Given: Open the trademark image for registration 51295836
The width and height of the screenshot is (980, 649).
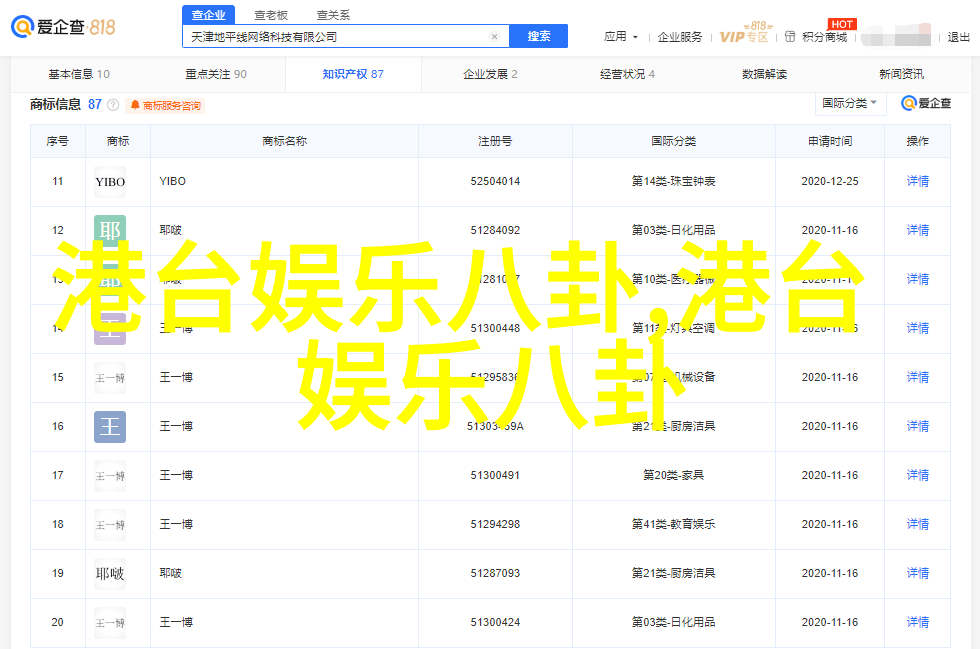Looking at the screenshot, I should click(110, 378).
